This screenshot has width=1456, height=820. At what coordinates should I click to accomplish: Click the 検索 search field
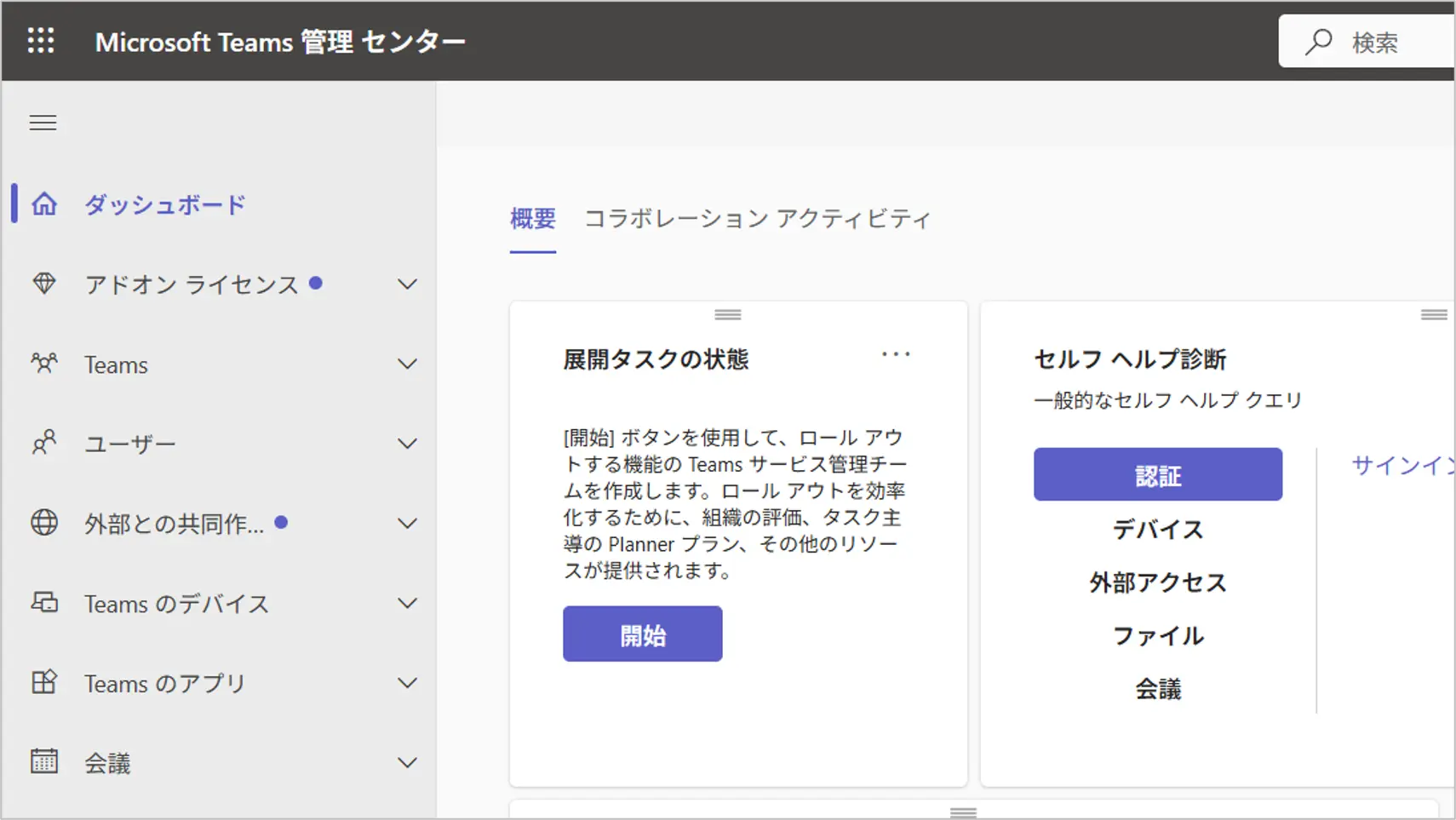(1367, 42)
